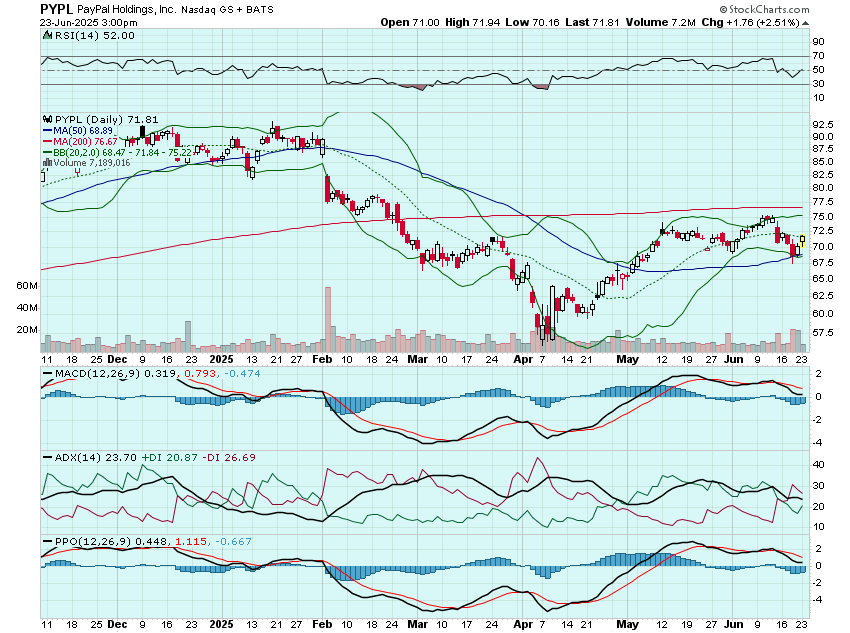Screen dimensions: 850x633
Task: Click the 23-Jun-2025 3:00pm timestamp
Action: pos(88,23)
